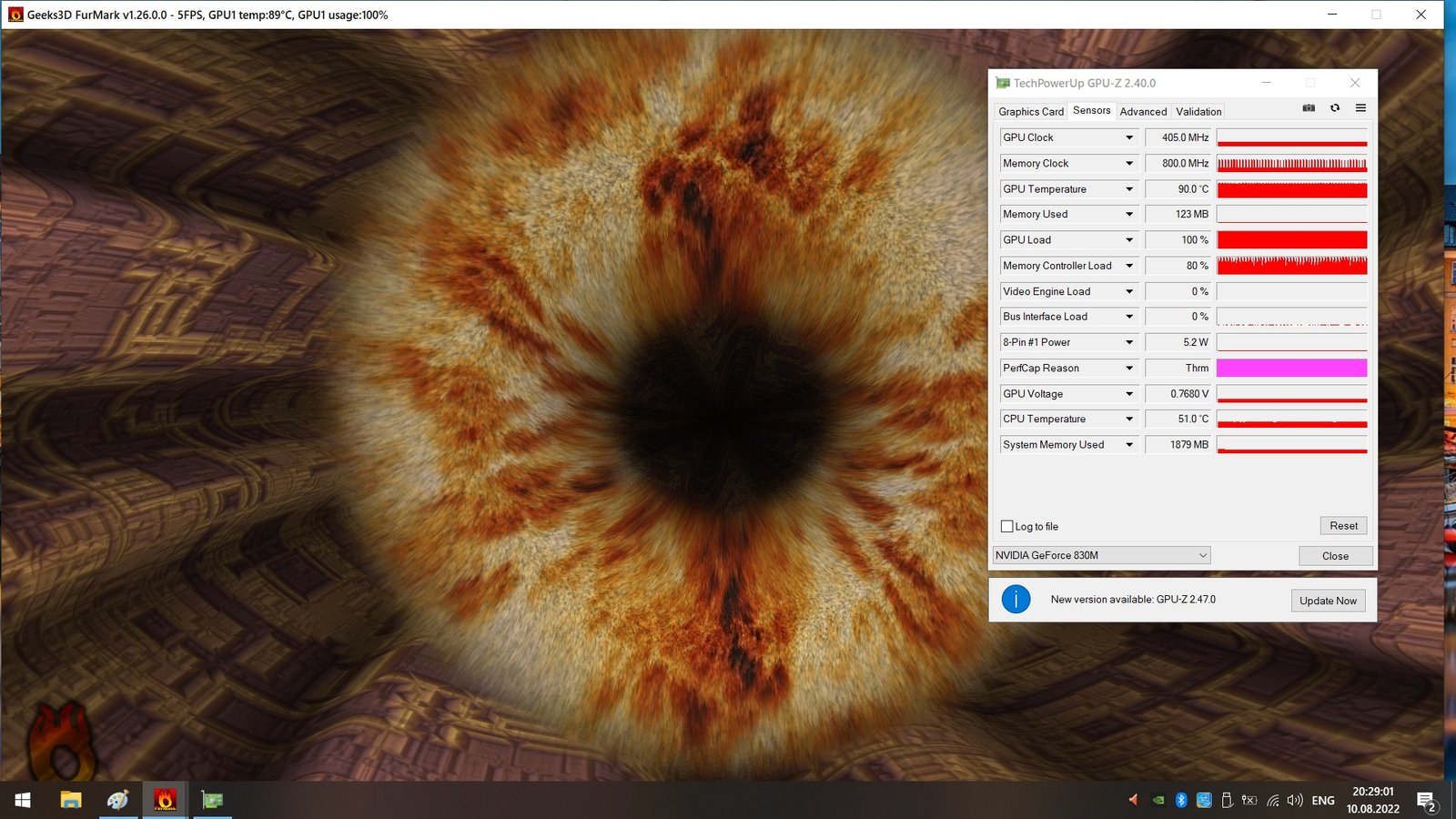
Task: Click the ENG language indicator
Action: [1323, 801]
